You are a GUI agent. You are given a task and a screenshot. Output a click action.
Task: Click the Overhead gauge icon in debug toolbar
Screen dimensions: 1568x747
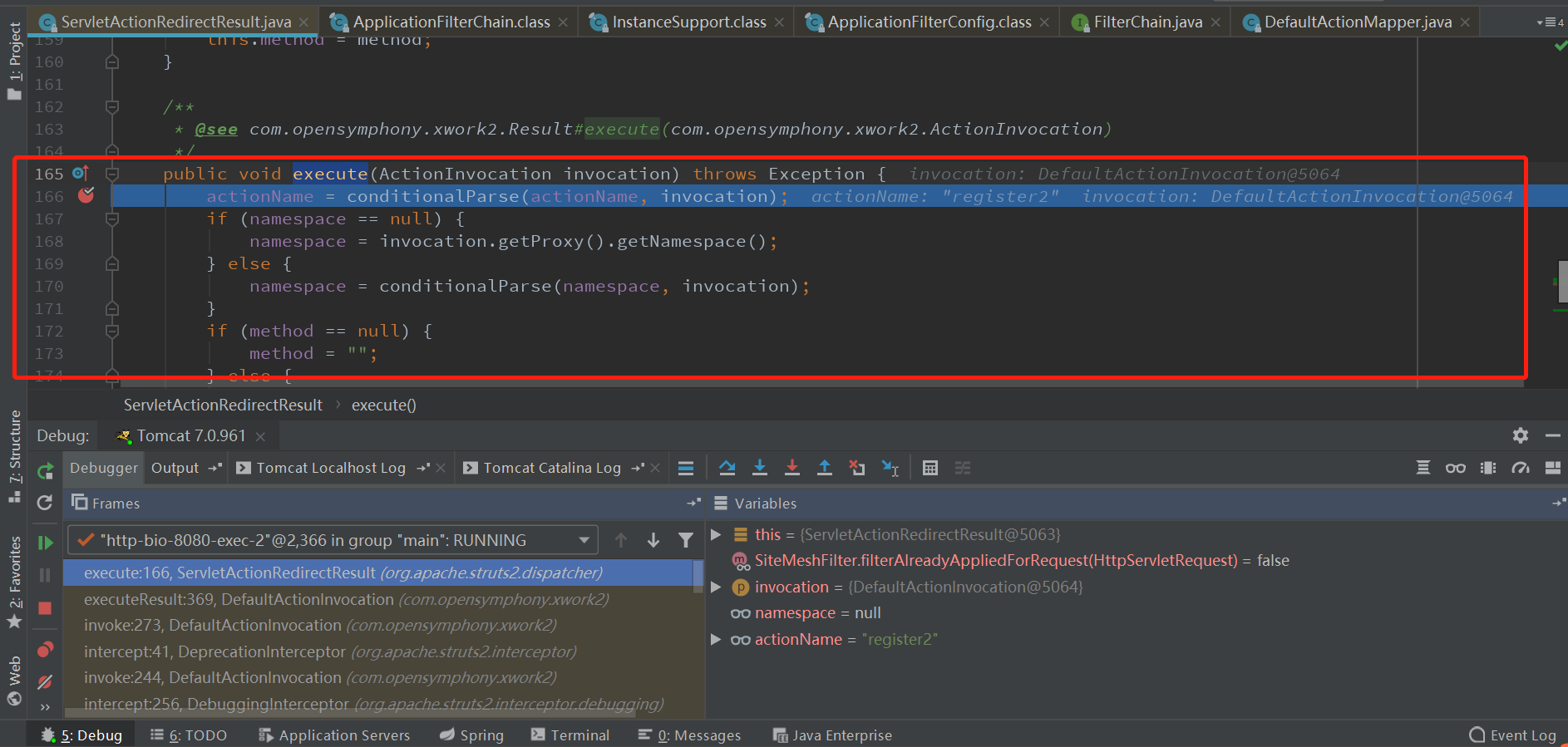[1521, 468]
